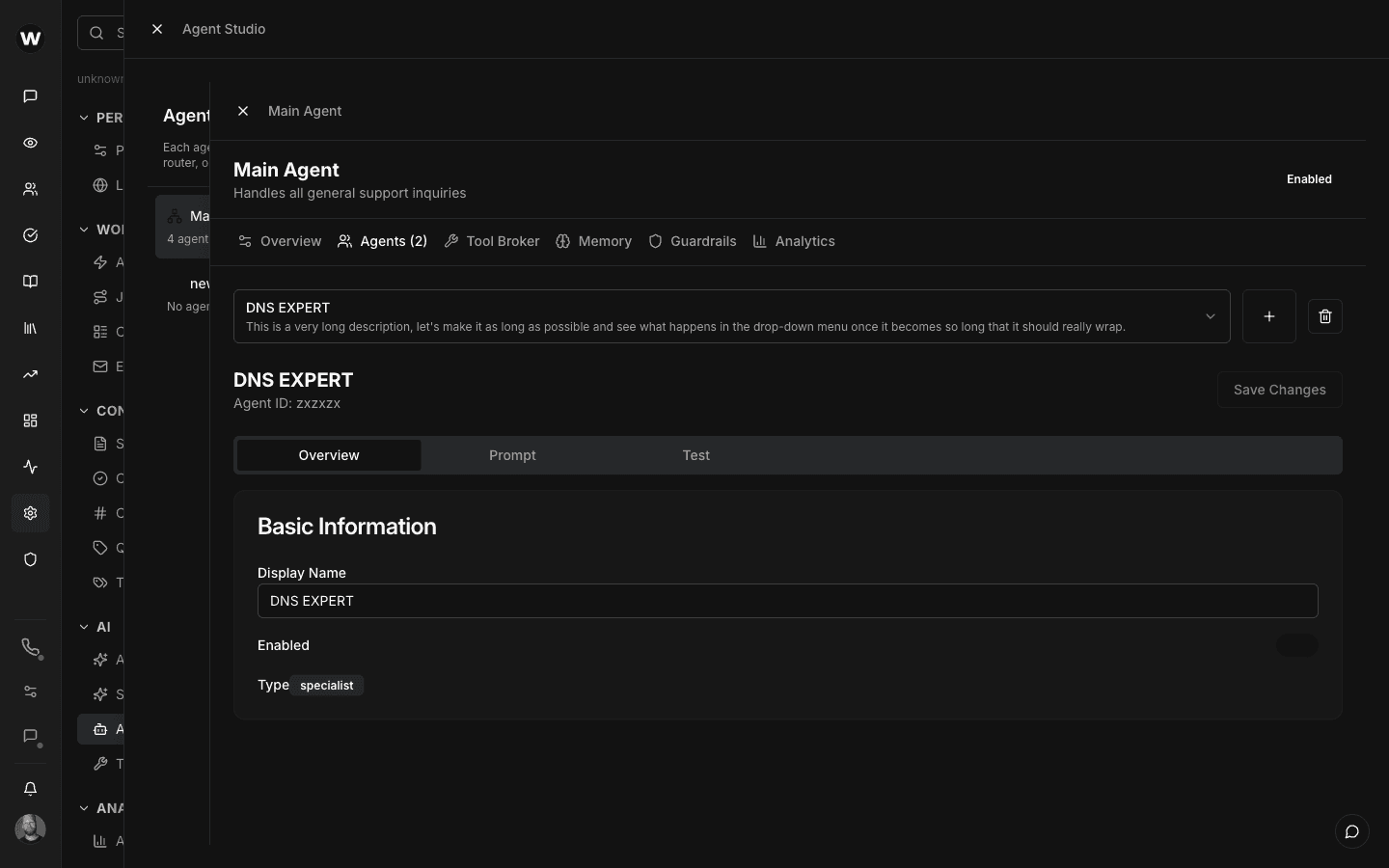The image size is (1389, 868).
Task: Click the Enabled status for Main Agent
Action: 1309,179
